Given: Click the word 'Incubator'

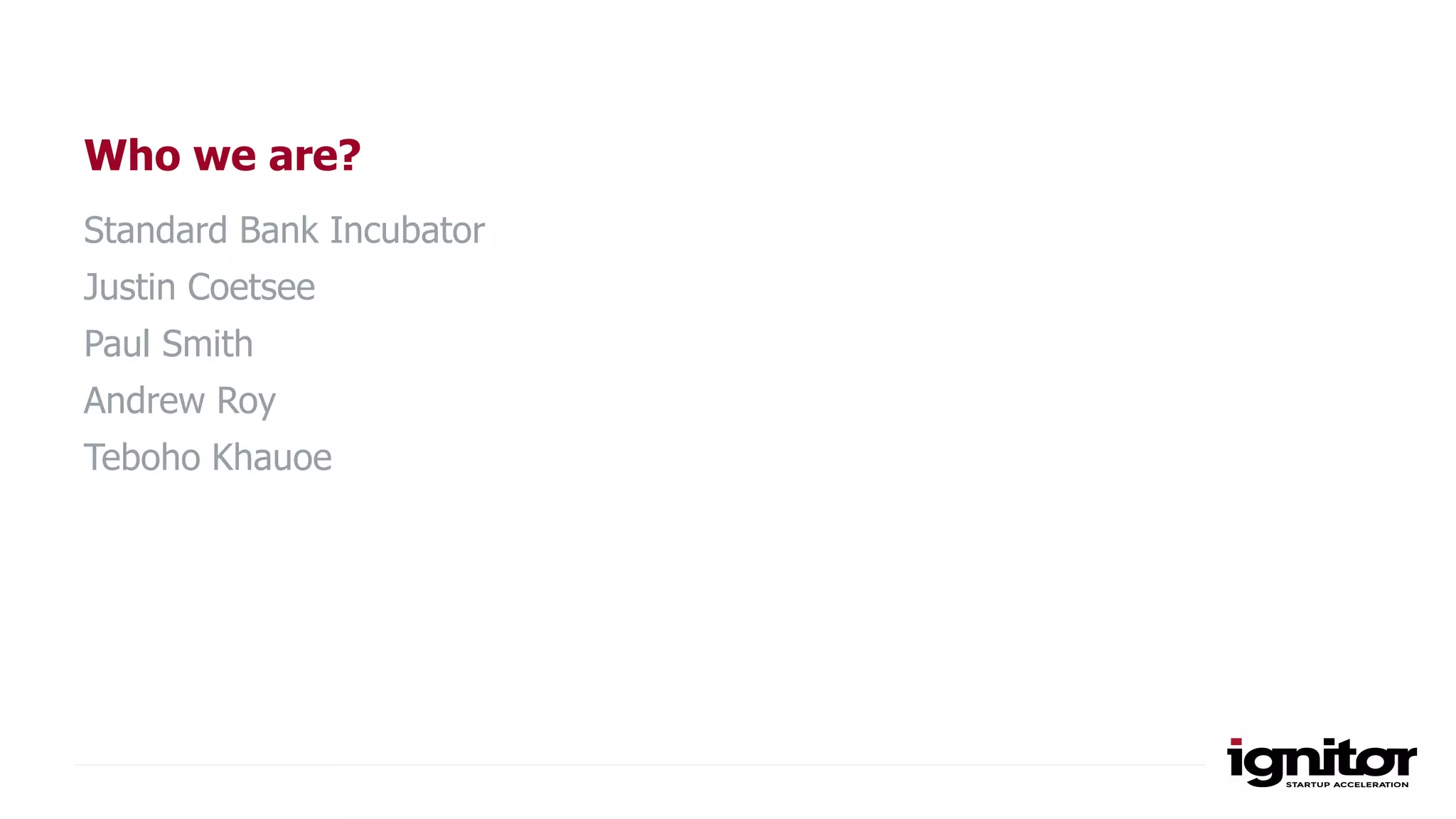Looking at the screenshot, I should pos(407,230).
